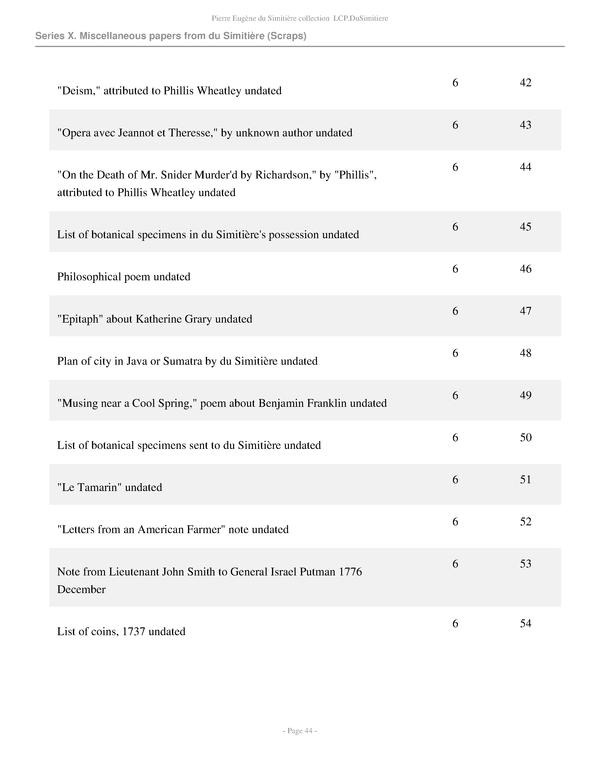Click the "Letters from an American Farmer" note
The width and height of the screenshot is (600, 776).
click(x=173, y=529)
